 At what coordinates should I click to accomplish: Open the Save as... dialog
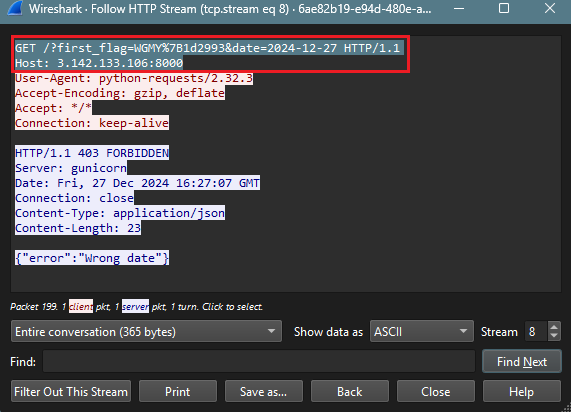264,391
